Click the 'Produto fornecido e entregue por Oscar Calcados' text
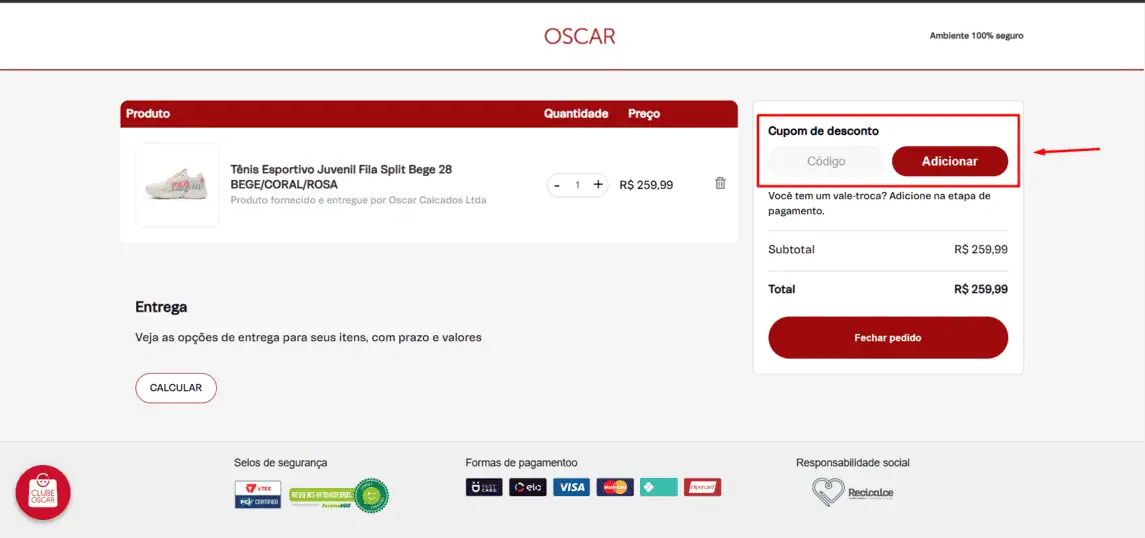This screenshot has width=1145, height=538. (359, 200)
